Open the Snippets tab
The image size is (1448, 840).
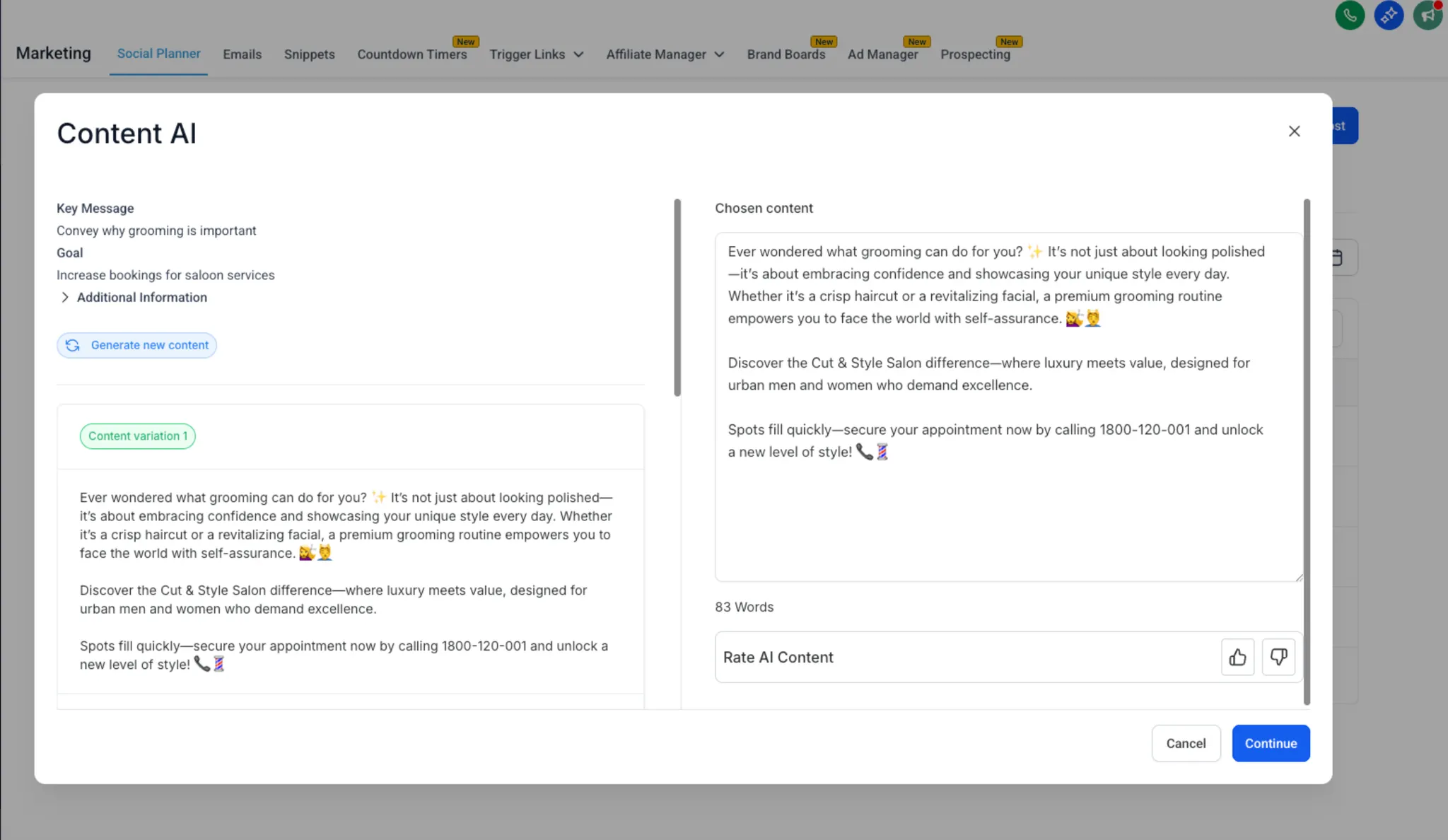coord(309,54)
